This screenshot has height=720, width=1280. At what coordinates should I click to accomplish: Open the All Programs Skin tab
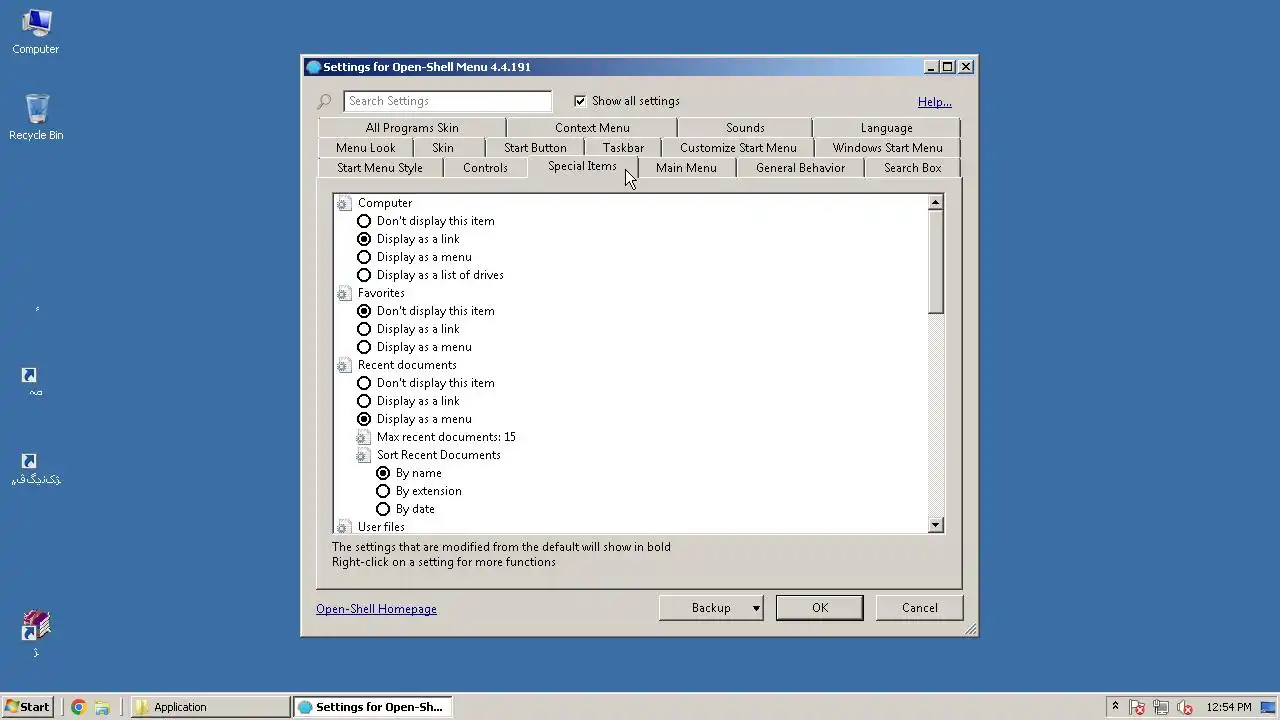pos(412,128)
